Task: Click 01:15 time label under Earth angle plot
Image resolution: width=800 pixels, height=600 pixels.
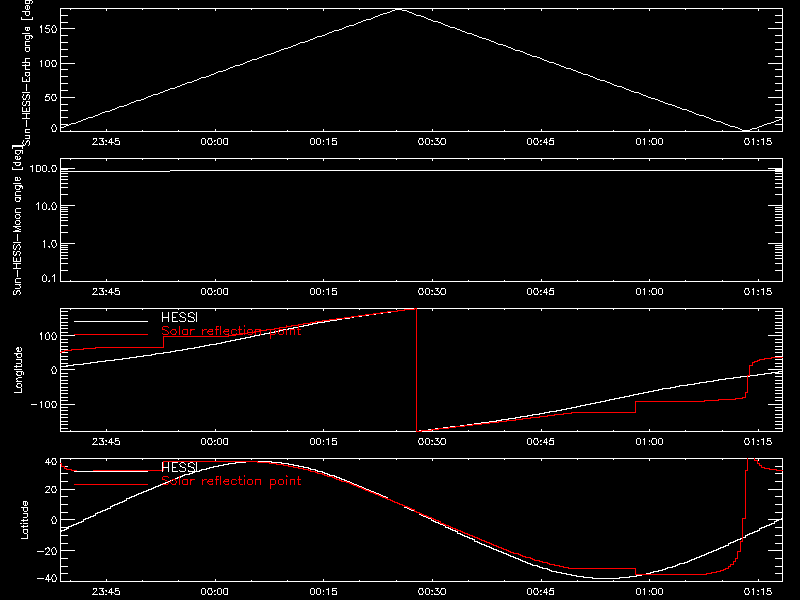Action: (x=758, y=142)
